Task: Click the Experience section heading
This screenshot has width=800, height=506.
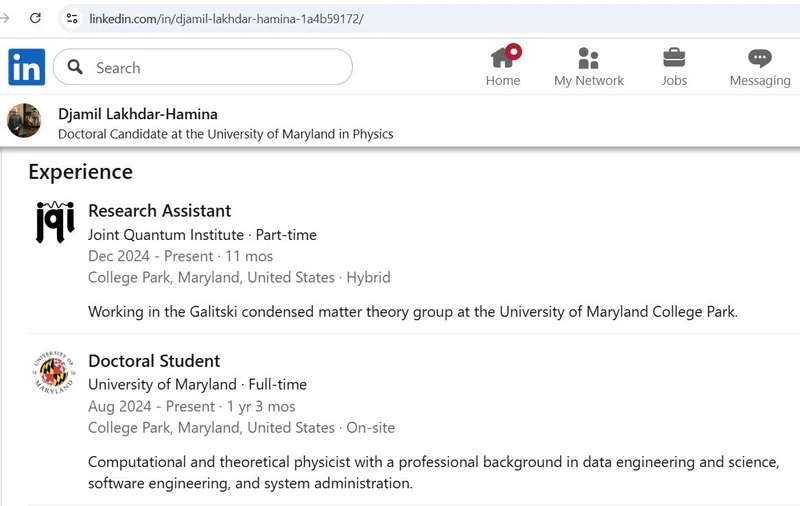Action: [80, 172]
